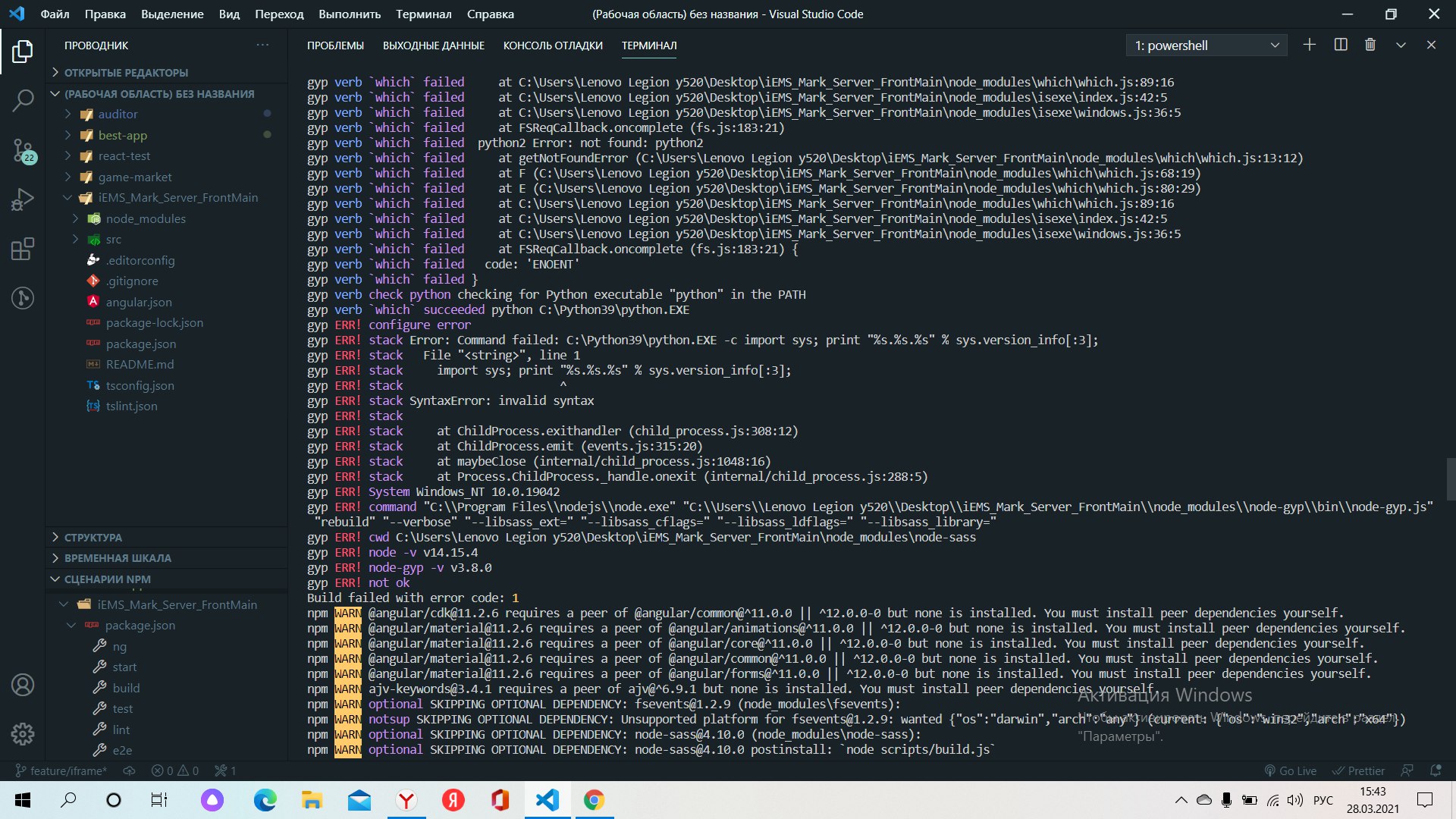Open the Терминал menu
Viewport: 1456px width, 819px height.
pos(423,14)
